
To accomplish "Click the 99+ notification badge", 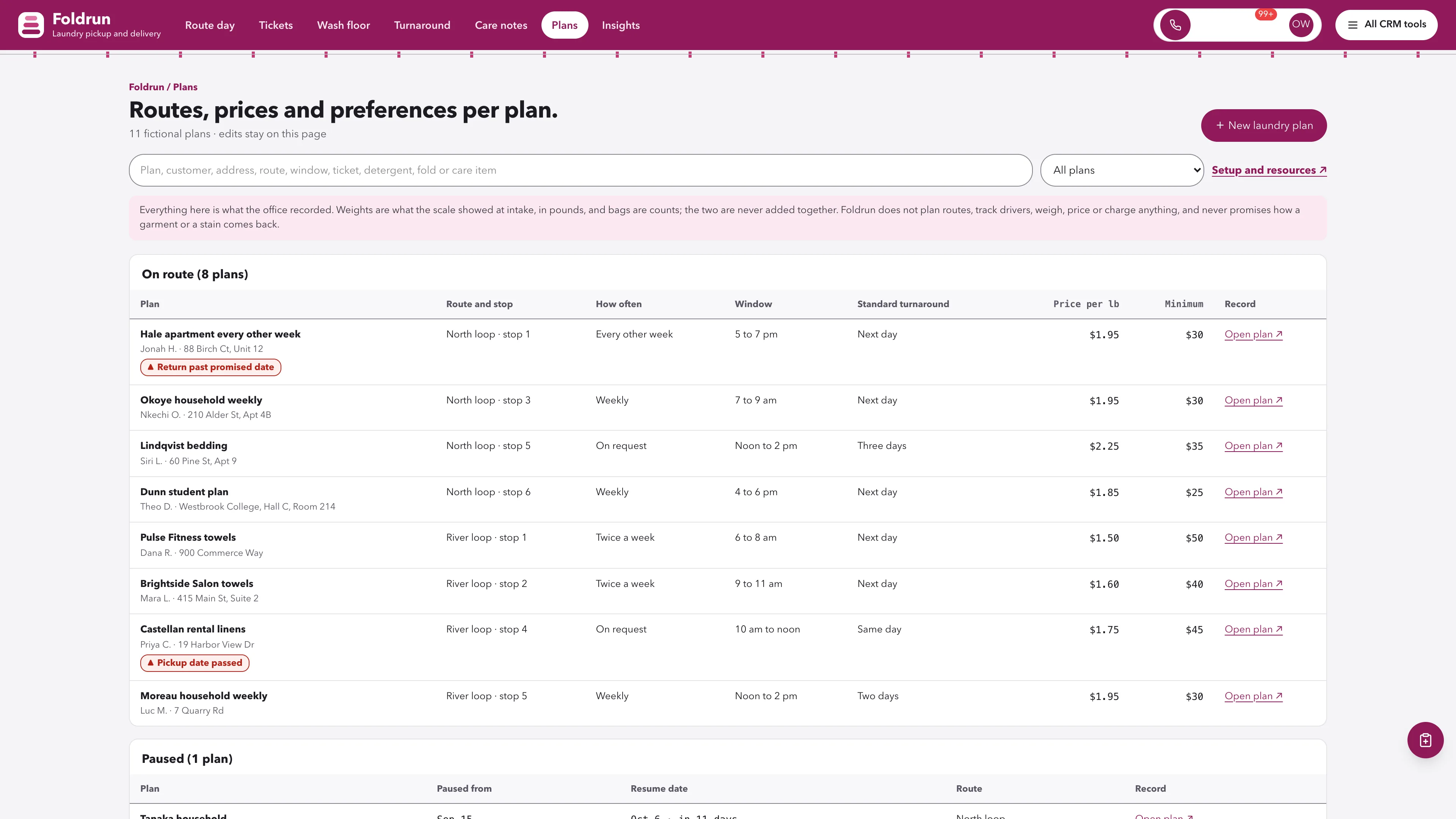I will click(x=1265, y=14).
